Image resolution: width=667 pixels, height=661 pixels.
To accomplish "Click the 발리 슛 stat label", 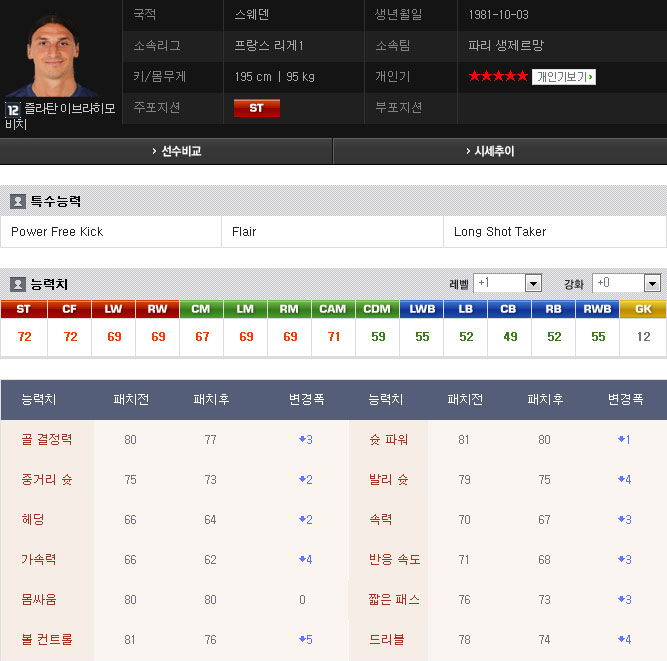I will (x=388, y=479).
